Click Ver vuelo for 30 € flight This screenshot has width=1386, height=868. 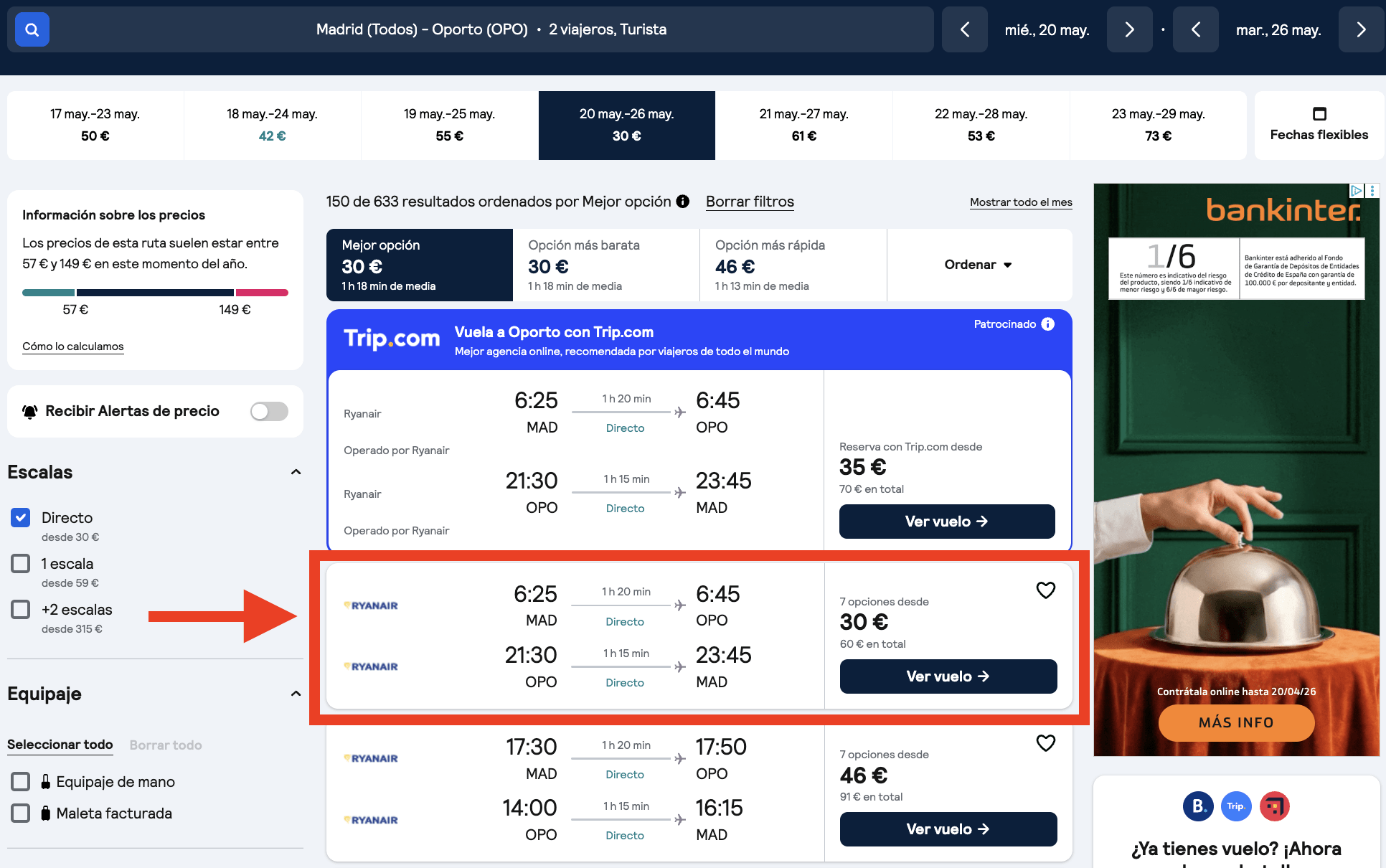[x=948, y=676]
